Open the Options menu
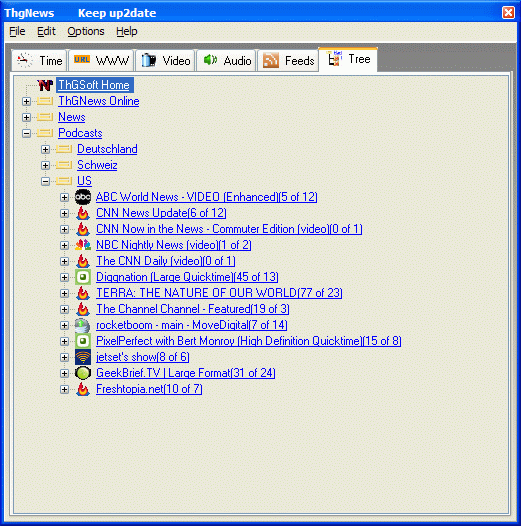 point(86,32)
